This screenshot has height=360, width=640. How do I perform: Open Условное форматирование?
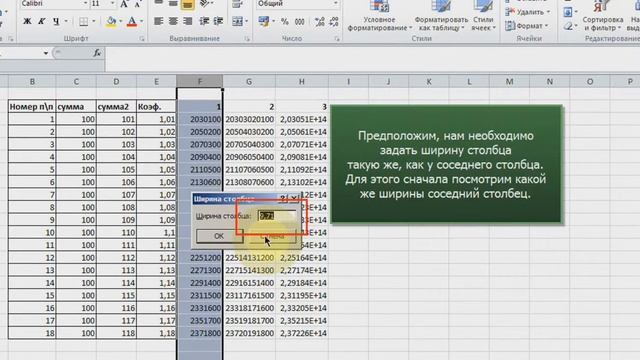click(379, 16)
